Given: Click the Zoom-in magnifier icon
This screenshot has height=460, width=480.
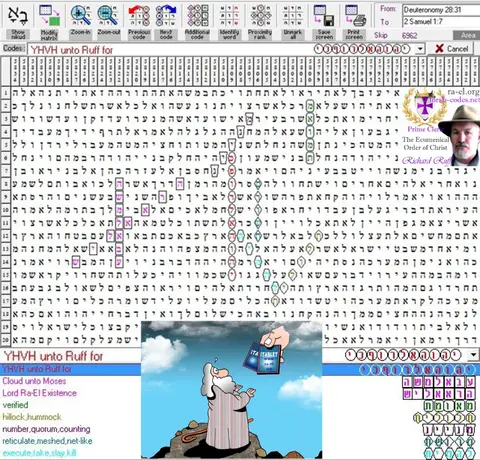Looking at the screenshot, I should (x=80, y=16).
